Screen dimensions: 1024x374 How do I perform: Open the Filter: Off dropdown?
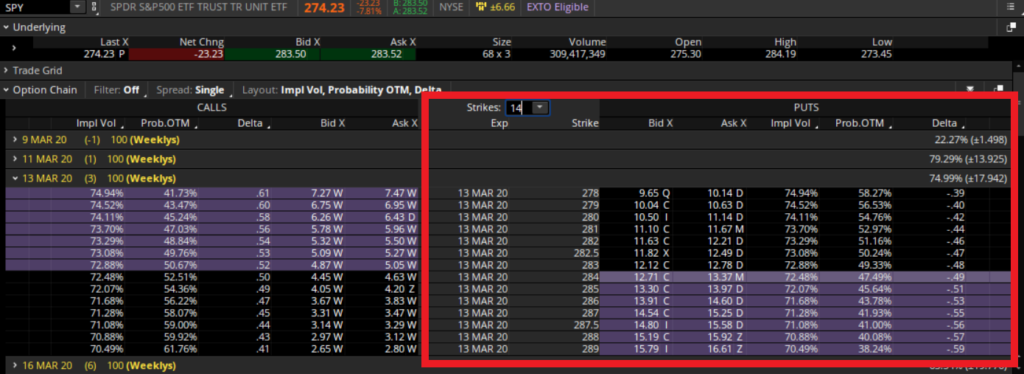(120, 90)
